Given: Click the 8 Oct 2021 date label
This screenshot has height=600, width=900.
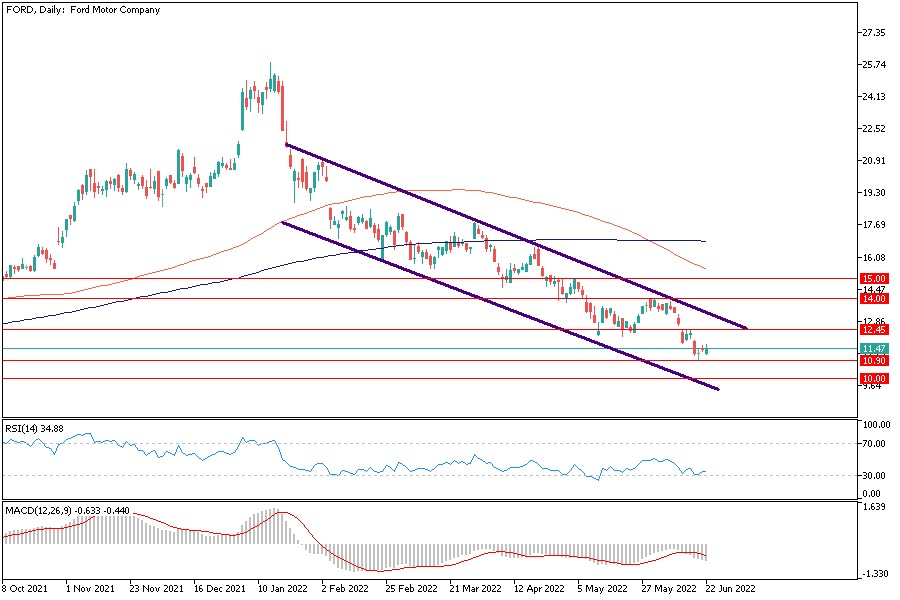Looking at the screenshot, I should [x=24, y=591].
